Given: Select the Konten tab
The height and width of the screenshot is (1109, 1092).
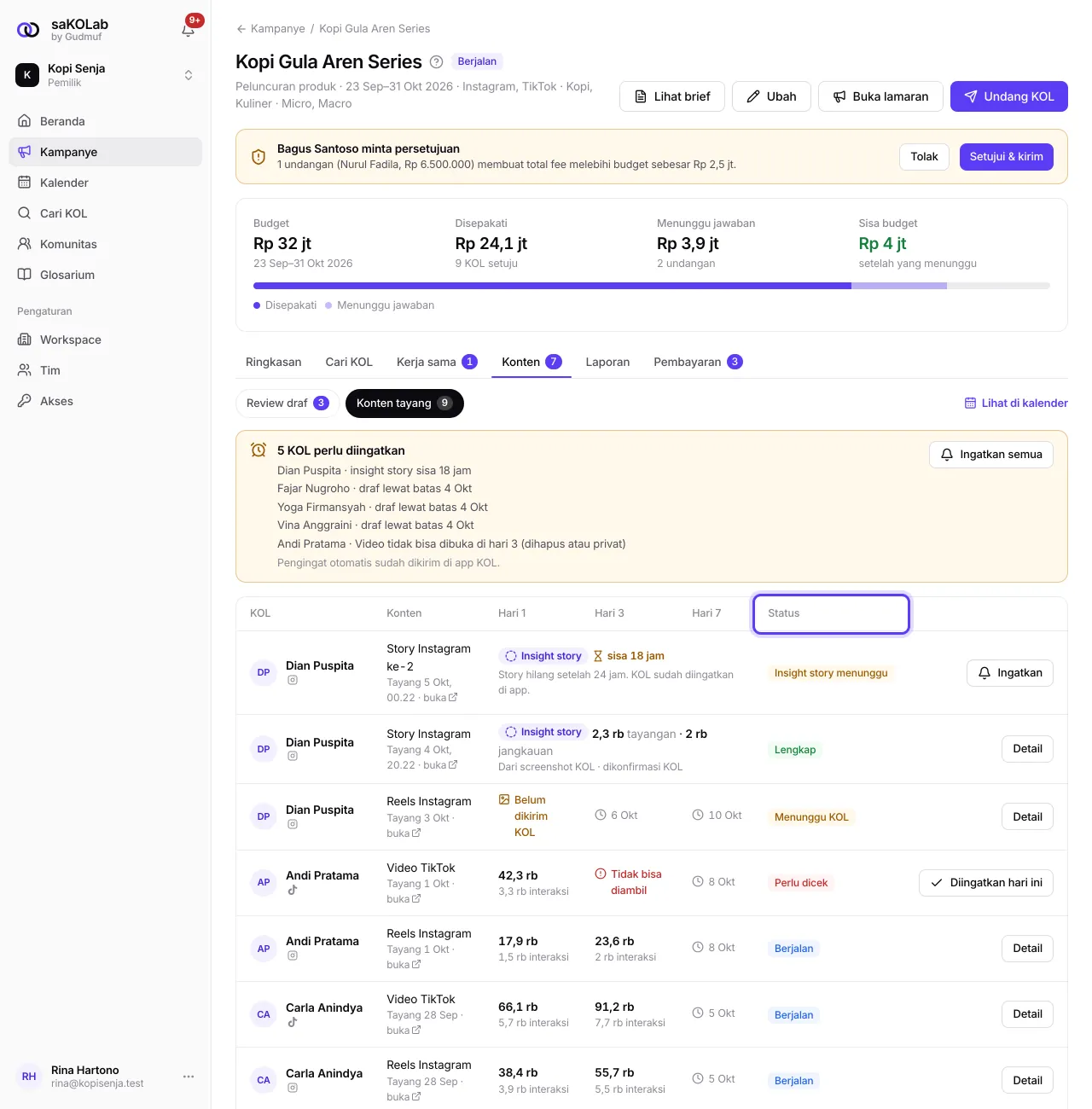Looking at the screenshot, I should pyautogui.click(x=531, y=362).
